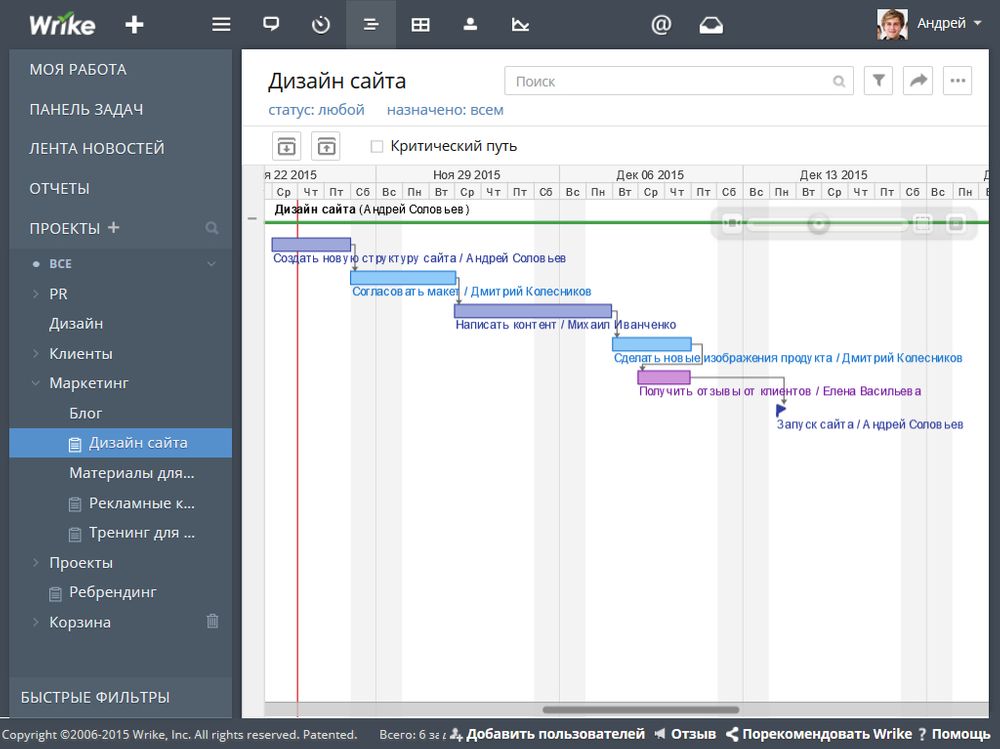This screenshot has width=1000, height=749.
Task: Enable the Критический путь checkbox
Action: tap(377, 146)
